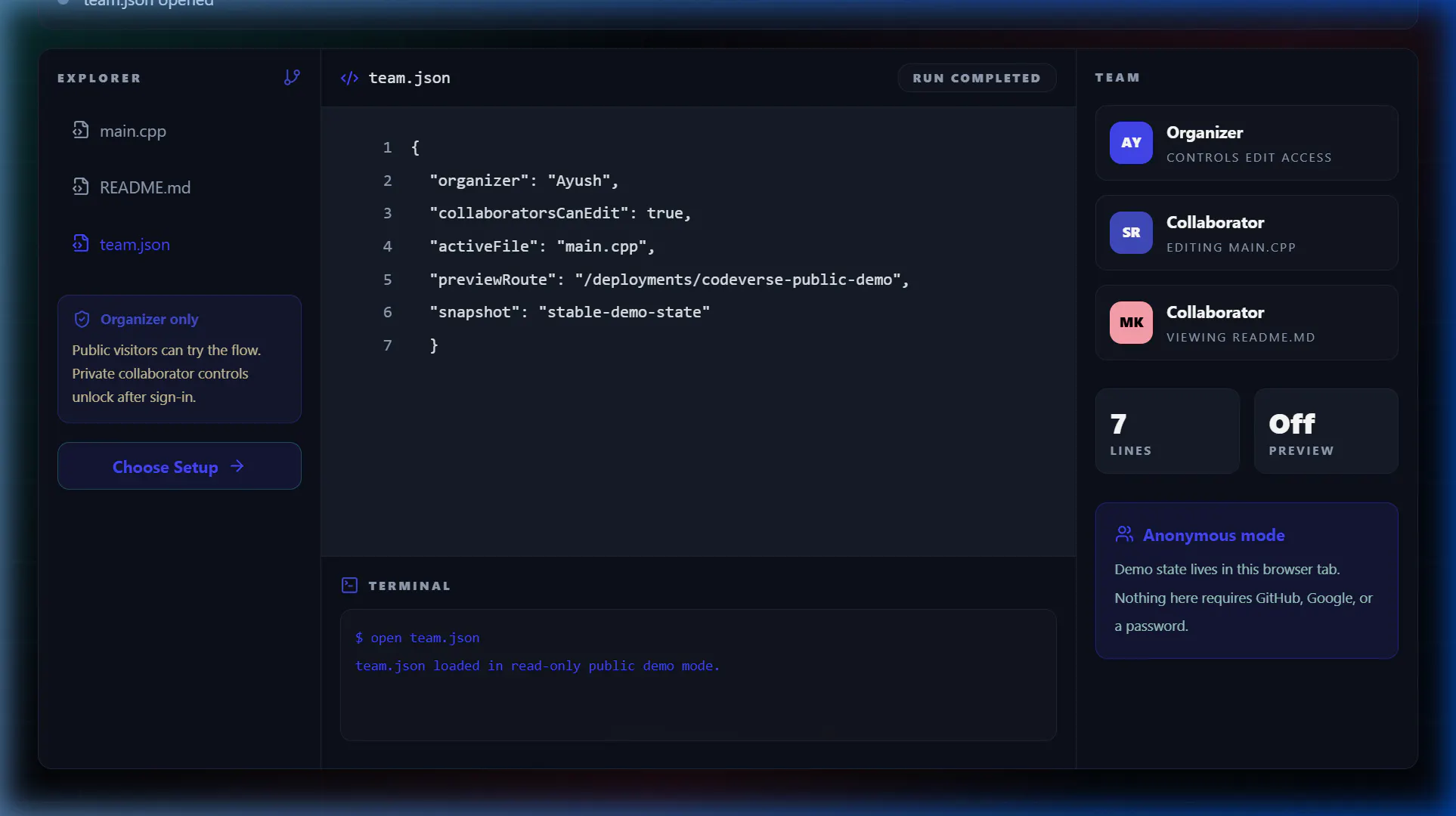Click the 'EDITING MAIN.CPP' subtitle
The width and height of the screenshot is (1456, 816).
click(x=1231, y=247)
